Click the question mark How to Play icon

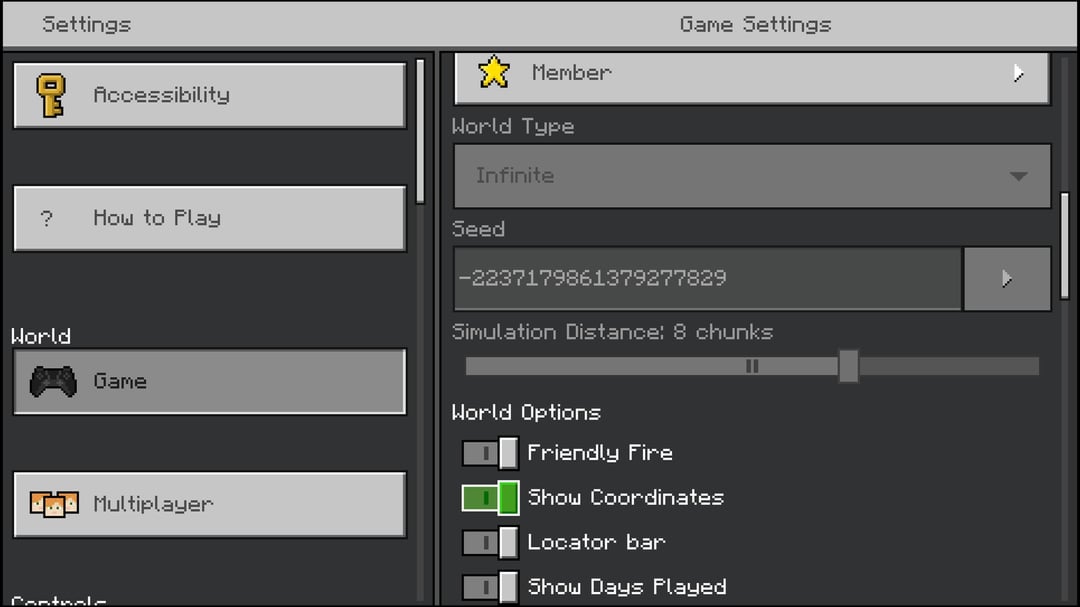tap(46, 219)
